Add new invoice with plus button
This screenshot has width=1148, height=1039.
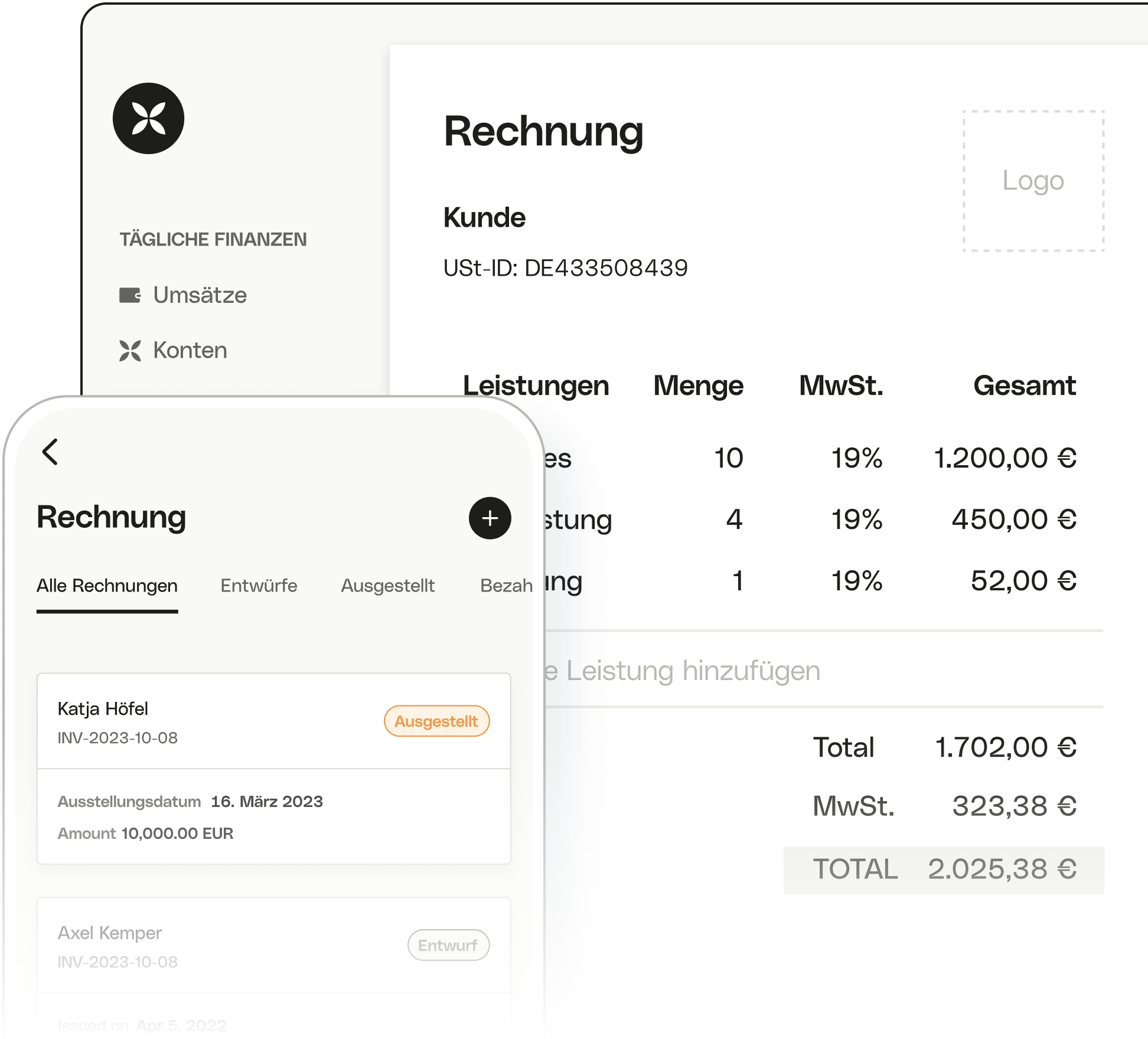(x=490, y=518)
